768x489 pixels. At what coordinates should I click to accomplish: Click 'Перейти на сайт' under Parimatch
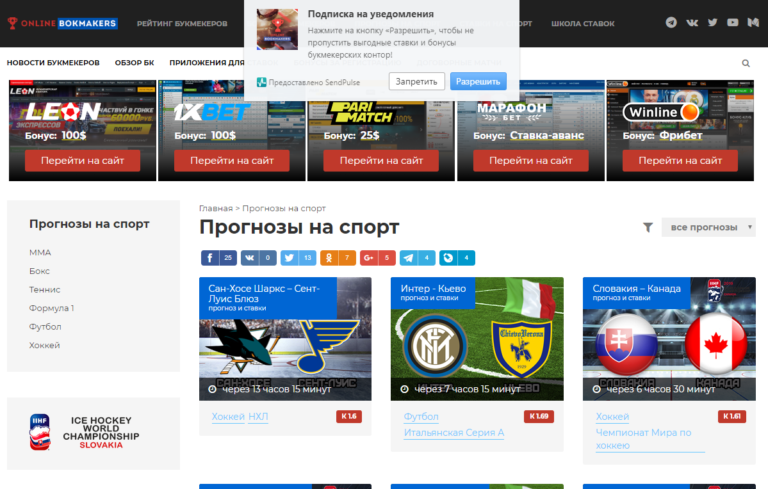pyautogui.click(x=381, y=161)
